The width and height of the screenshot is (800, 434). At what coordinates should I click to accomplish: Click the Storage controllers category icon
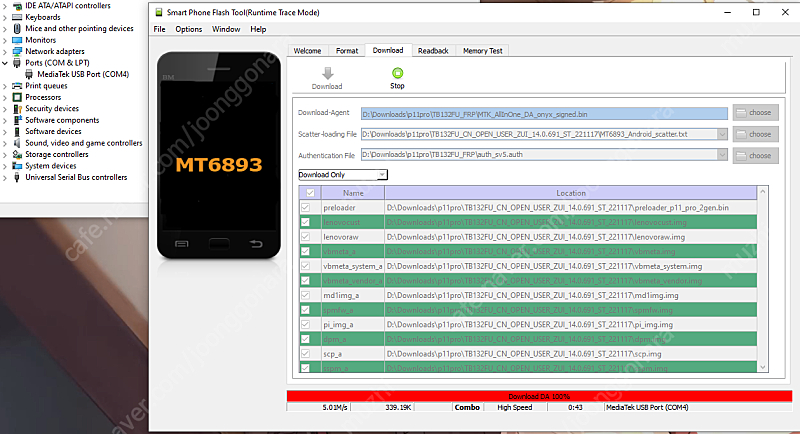pos(18,154)
